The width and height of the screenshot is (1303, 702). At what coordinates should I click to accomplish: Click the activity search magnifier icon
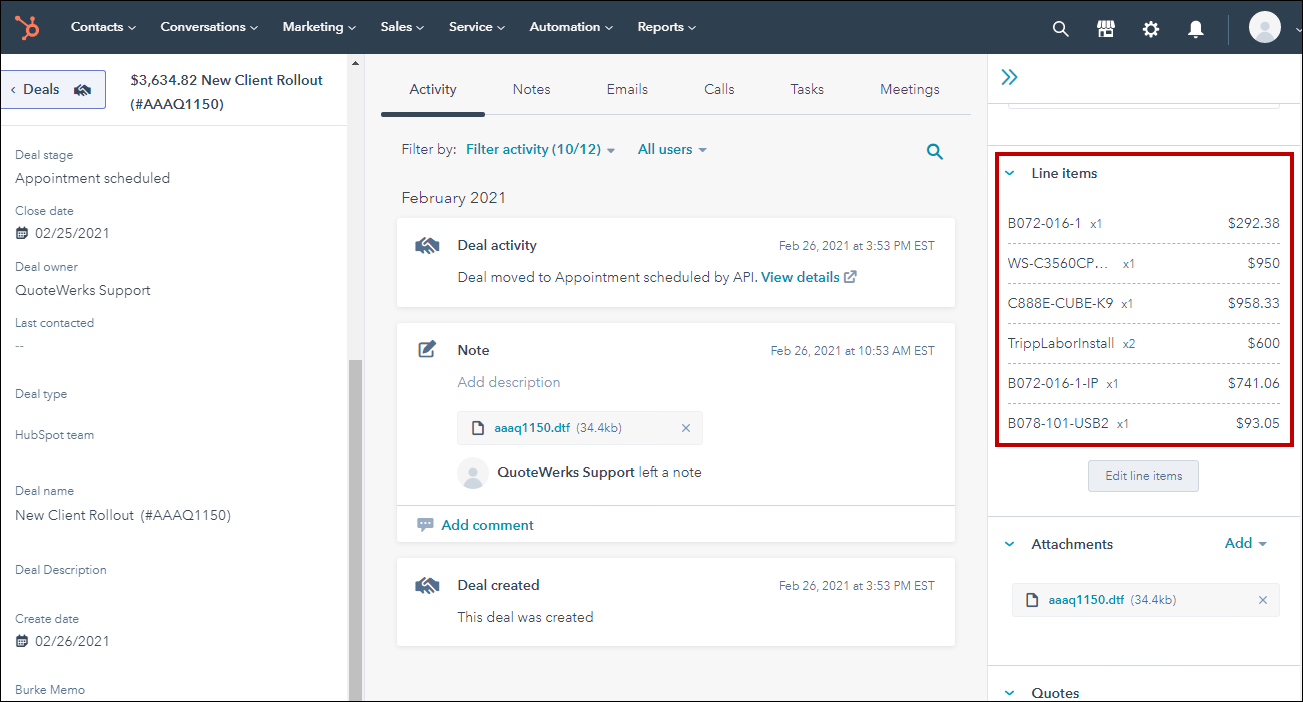click(935, 152)
